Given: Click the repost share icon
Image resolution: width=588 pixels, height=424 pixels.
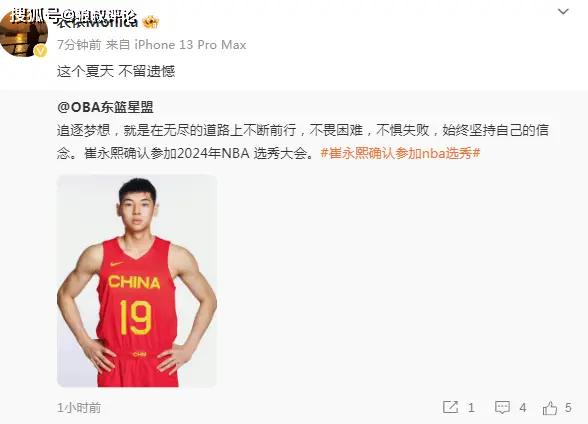Looking at the screenshot, I should tap(450, 407).
